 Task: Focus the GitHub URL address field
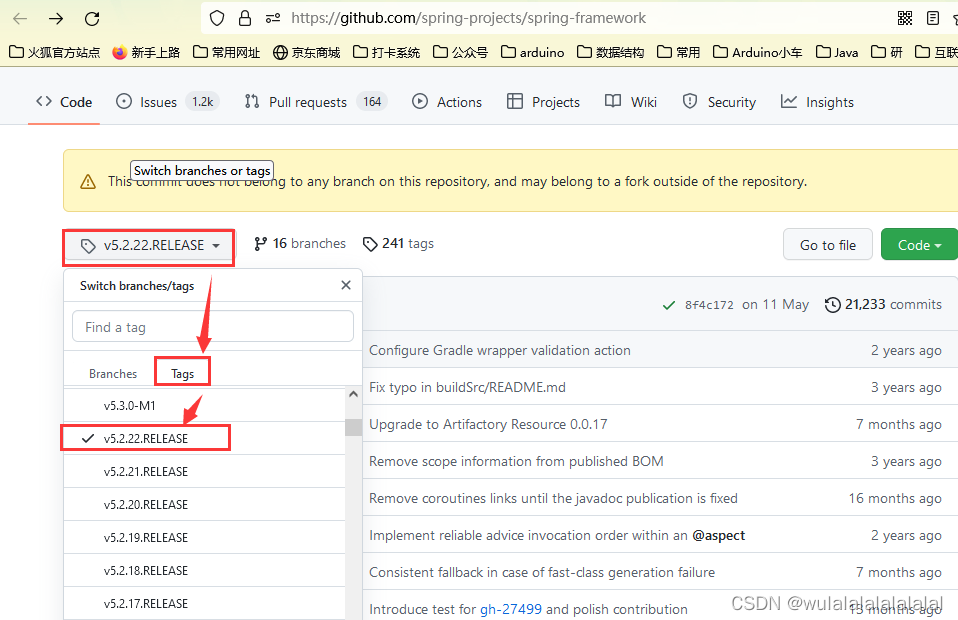point(468,18)
